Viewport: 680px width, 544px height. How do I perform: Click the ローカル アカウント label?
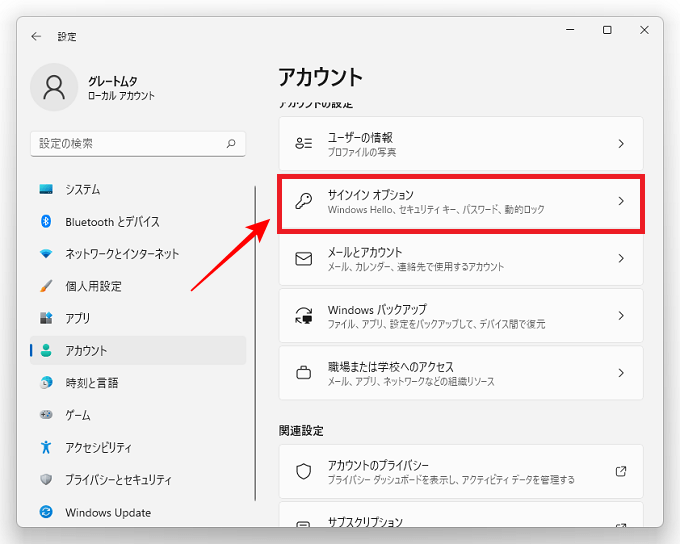pos(121,95)
